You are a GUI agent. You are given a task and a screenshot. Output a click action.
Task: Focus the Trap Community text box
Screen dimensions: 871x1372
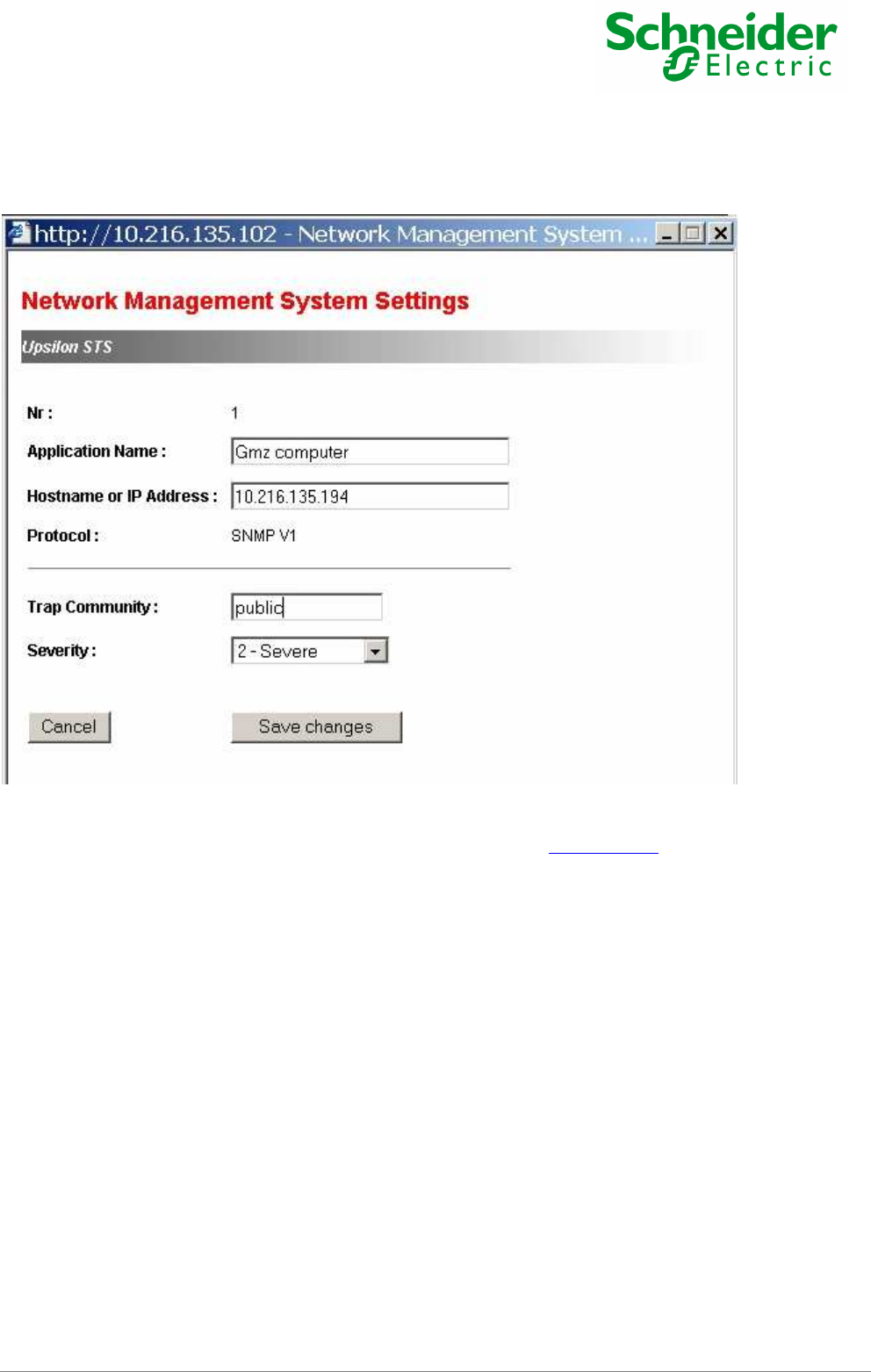click(306, 607)
